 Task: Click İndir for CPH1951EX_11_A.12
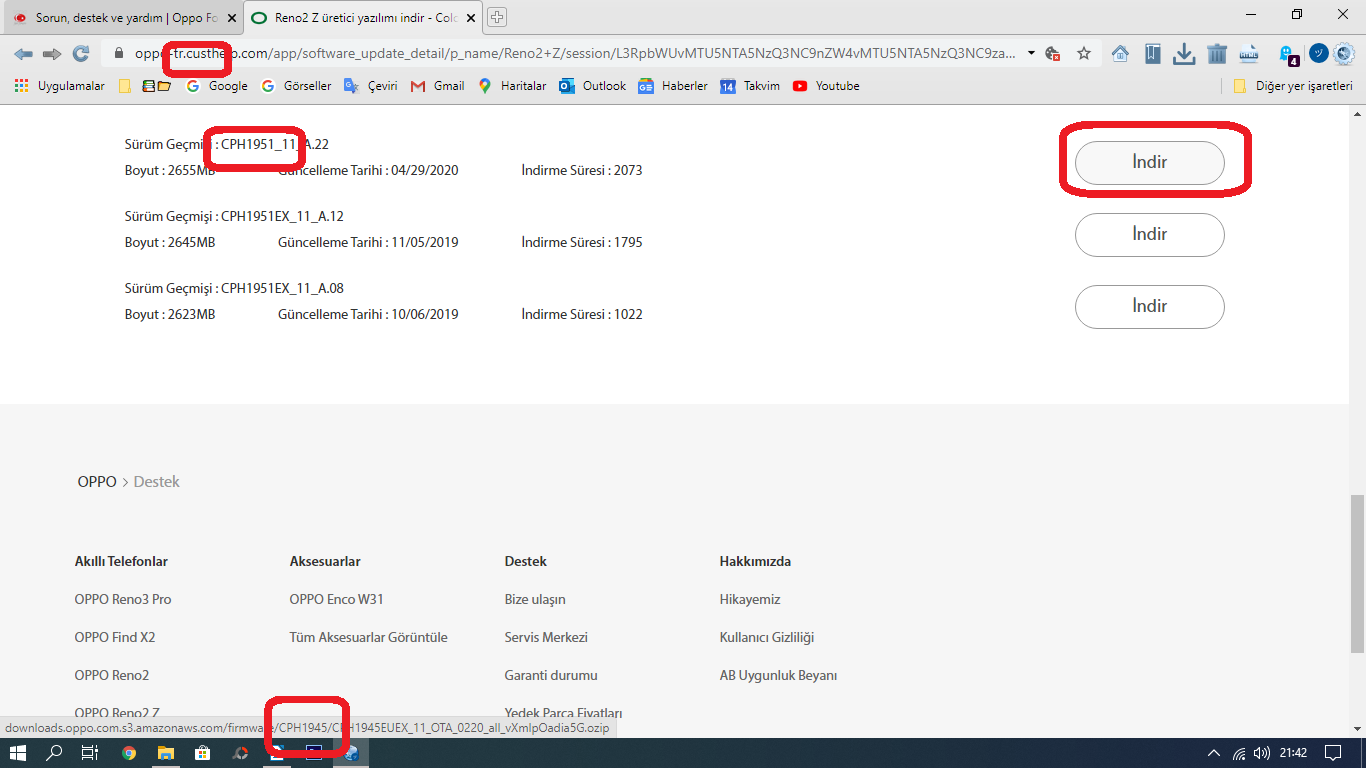coord(1149,234)
